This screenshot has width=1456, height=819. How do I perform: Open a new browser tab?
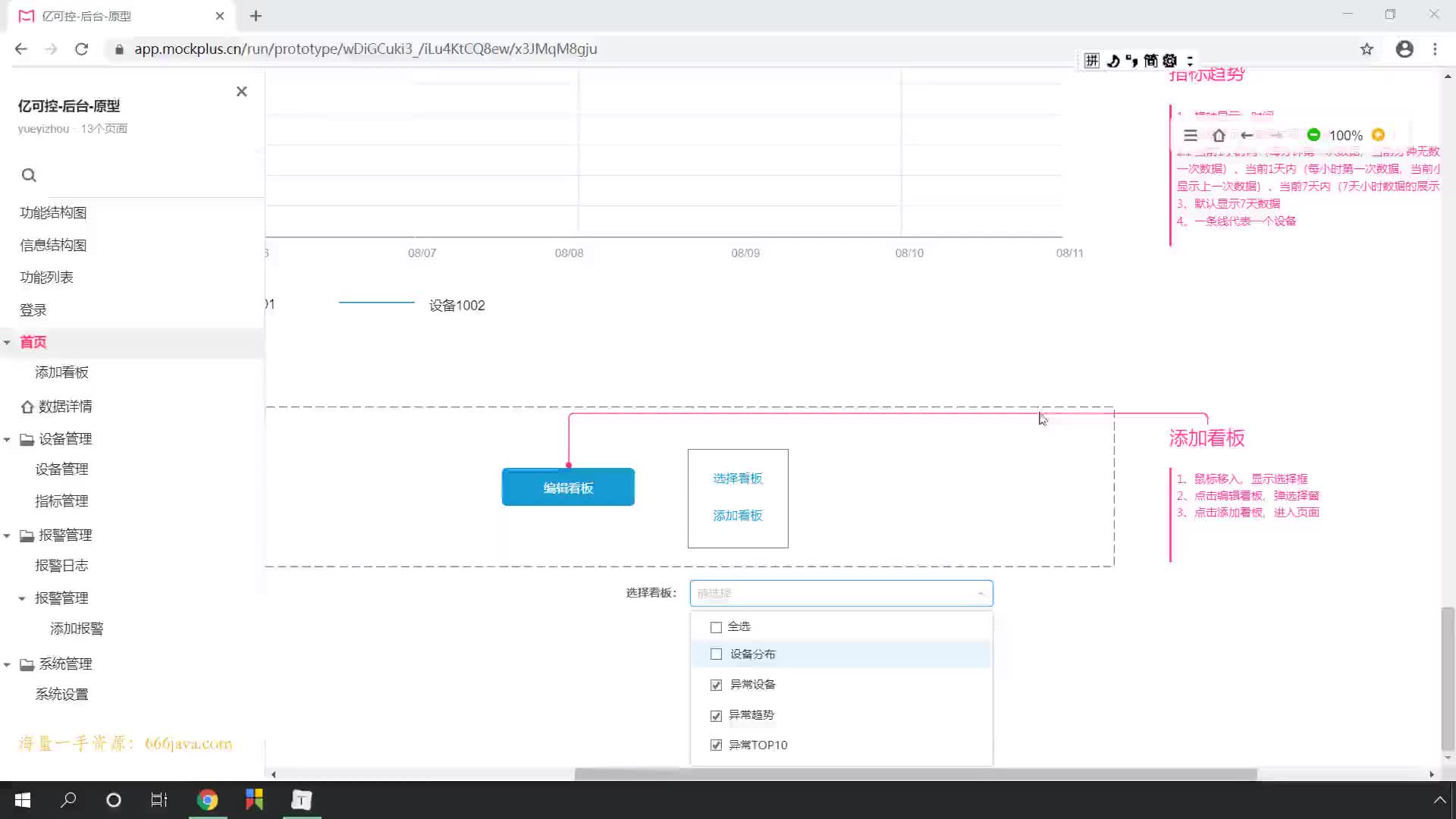[256, 16]
